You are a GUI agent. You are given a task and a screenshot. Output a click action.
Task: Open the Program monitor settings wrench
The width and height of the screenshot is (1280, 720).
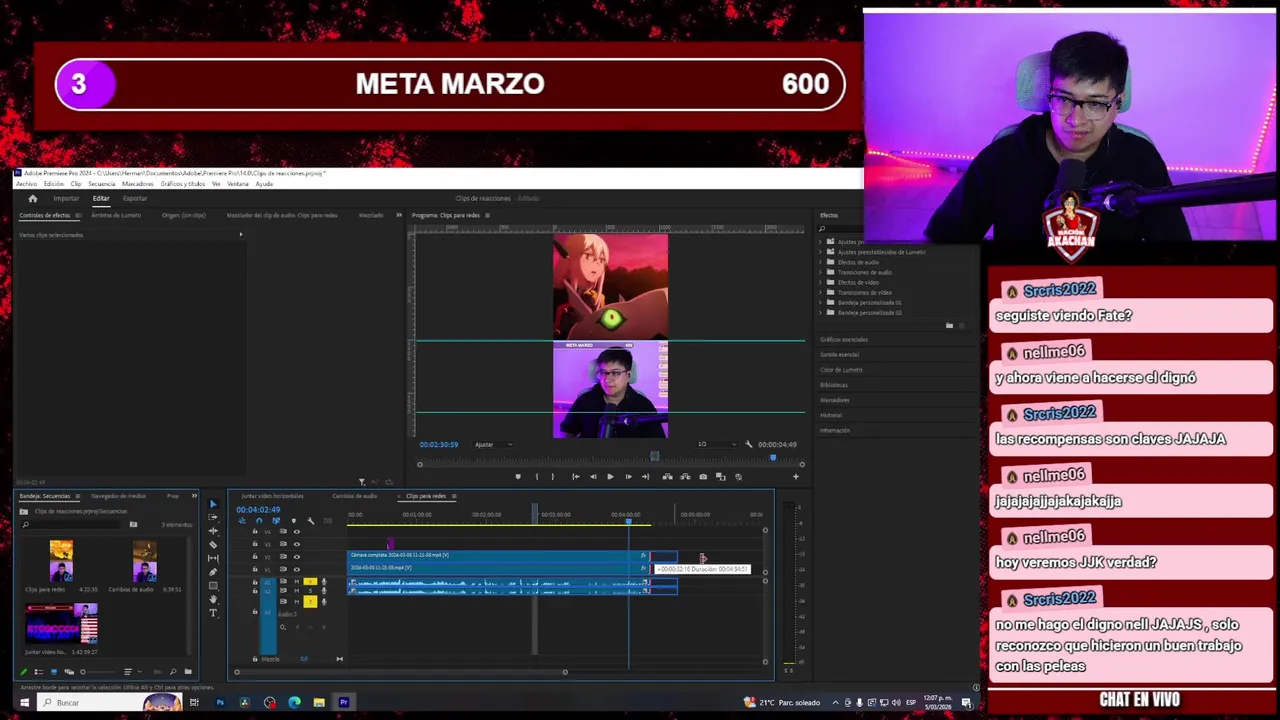pyautogui.click(x=748, y=444)
